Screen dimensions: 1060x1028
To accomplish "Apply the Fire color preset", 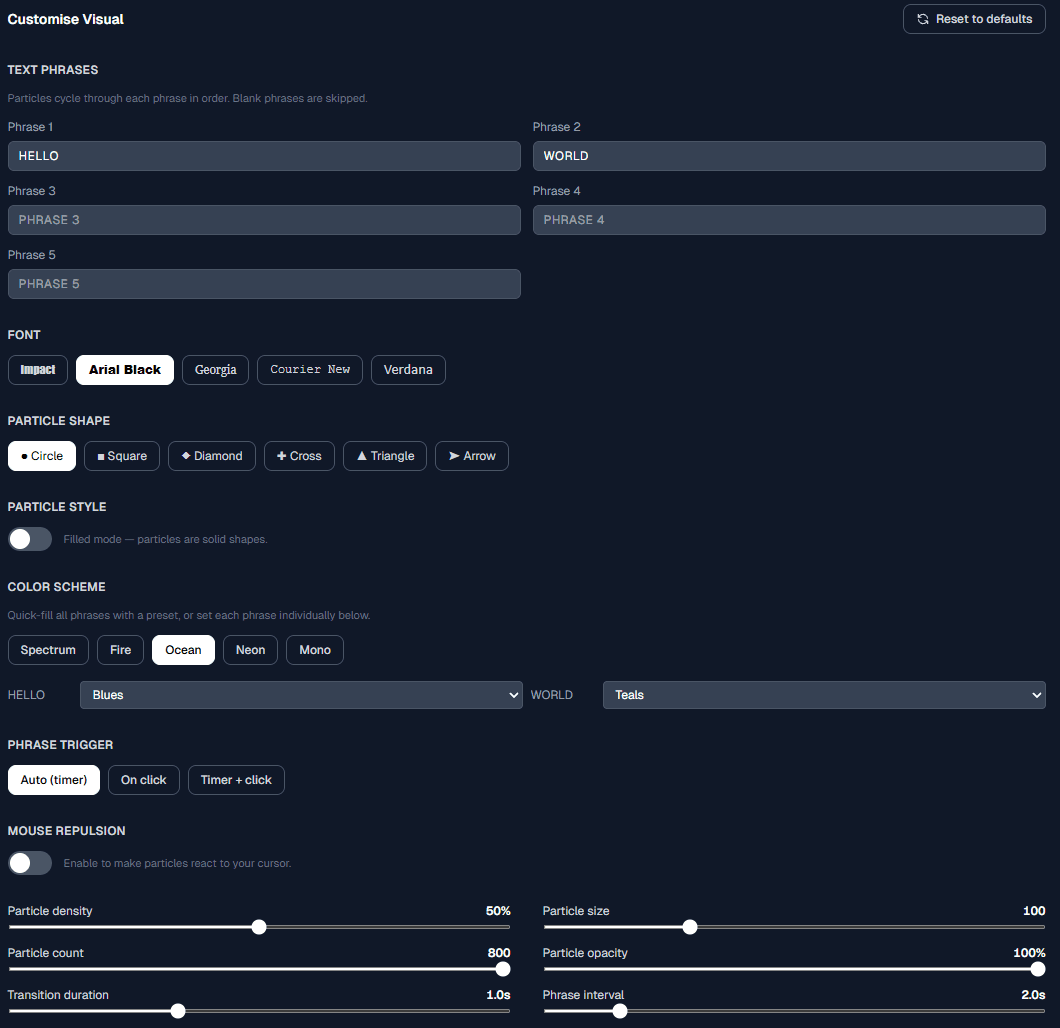I will [x=120, y=650].
